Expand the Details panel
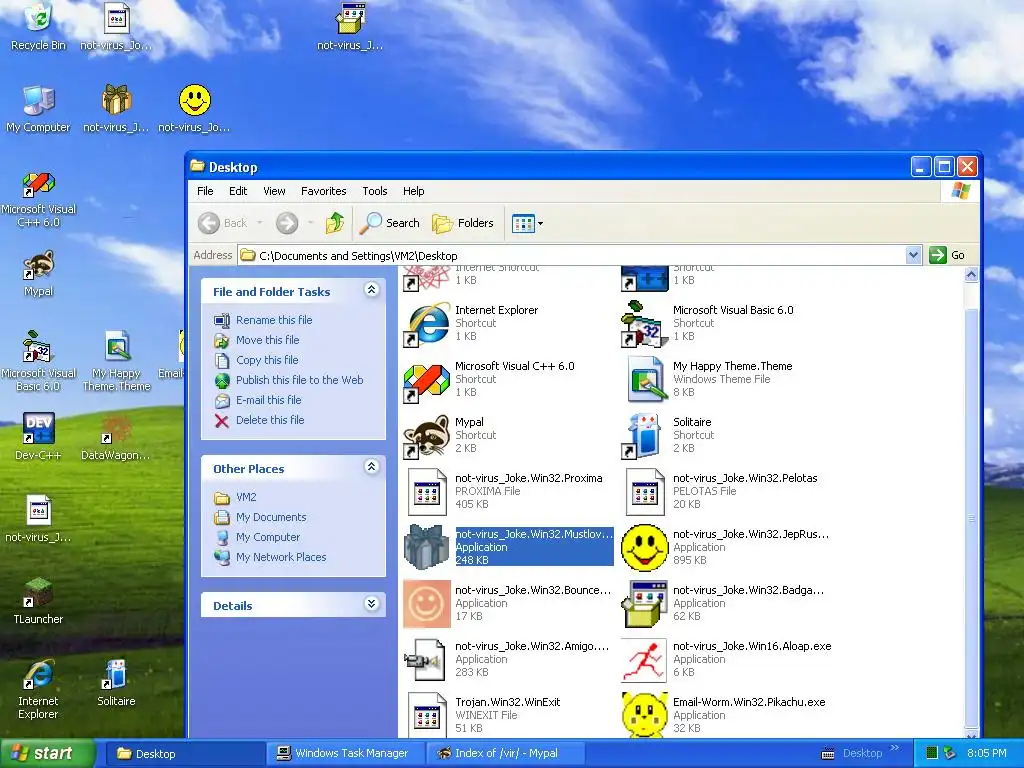 (x=372, y=604)
